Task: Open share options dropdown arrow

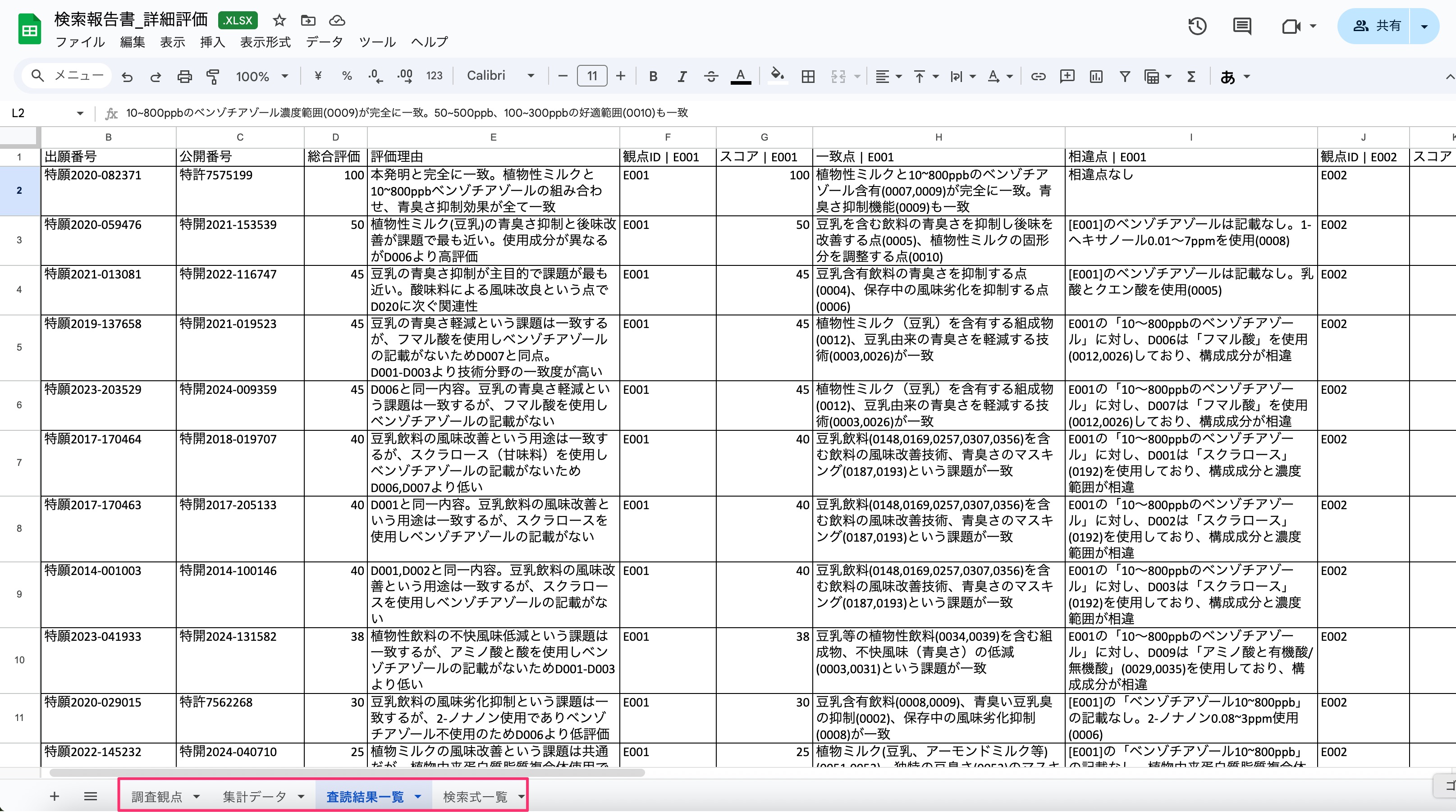Action: (1424, 26)
